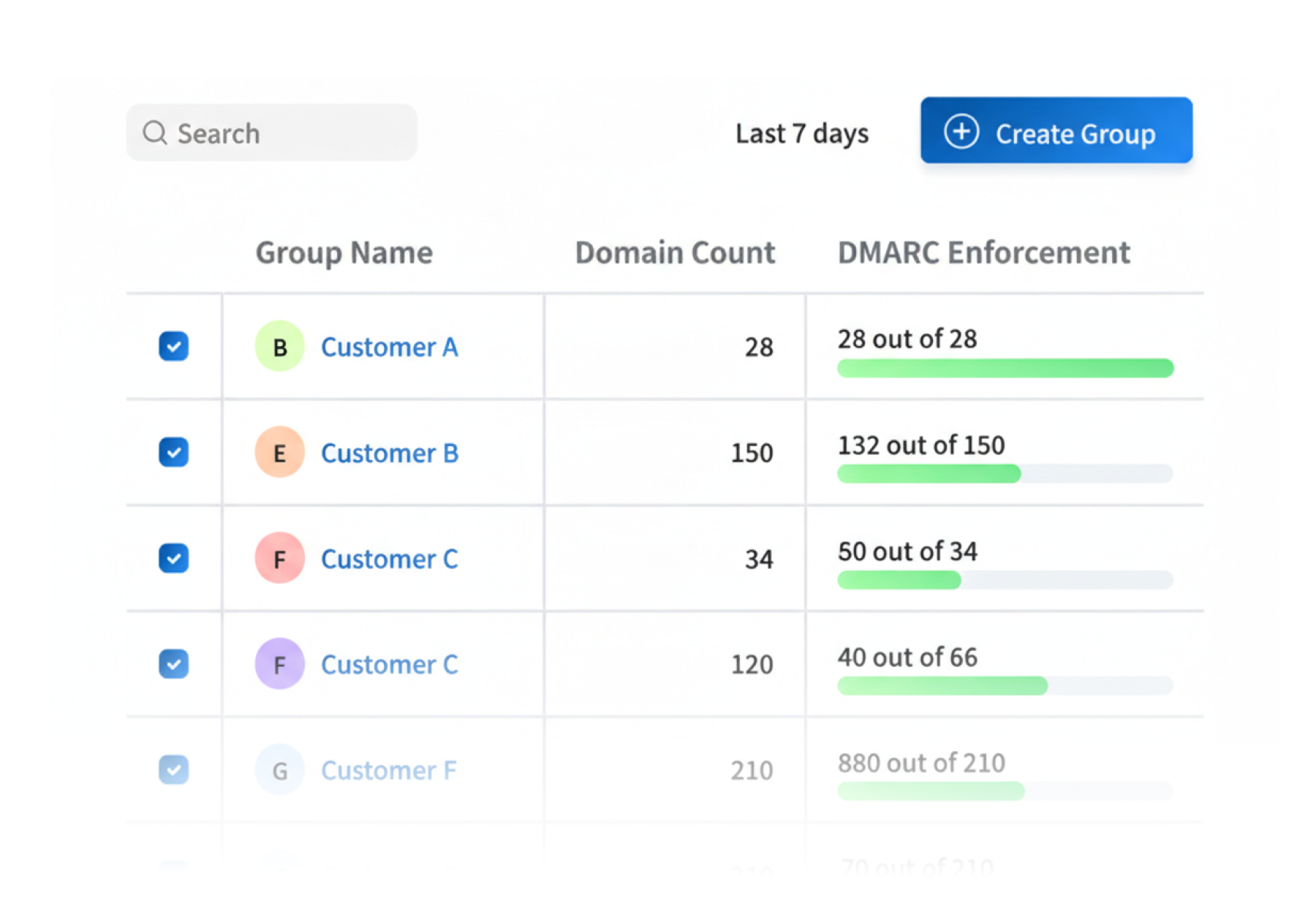Click the purple F avatar icon
The width and height of the screenshot is (1316, 907).
tap(279, 664)
